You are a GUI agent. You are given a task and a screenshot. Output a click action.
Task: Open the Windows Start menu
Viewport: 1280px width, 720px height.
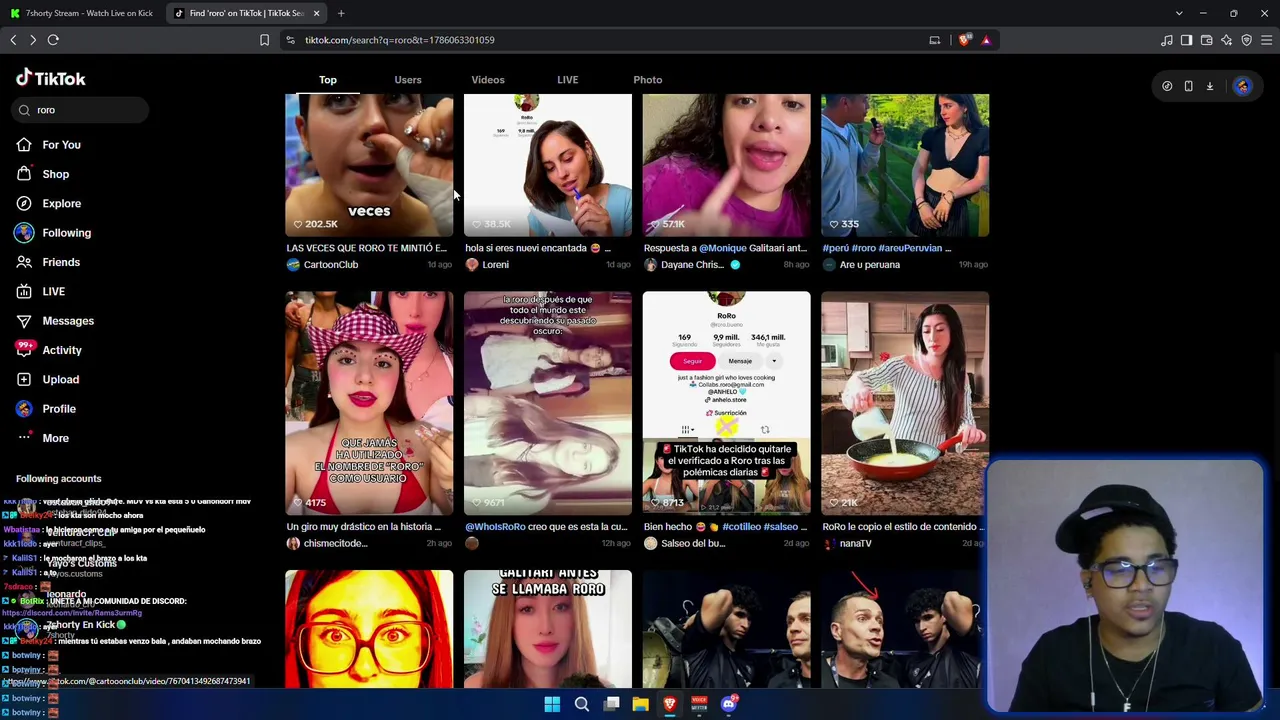(552, 704)
